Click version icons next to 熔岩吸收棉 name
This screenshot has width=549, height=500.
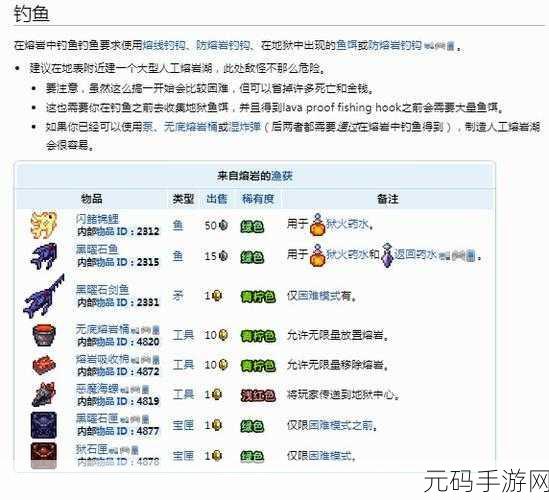point(145,359)
